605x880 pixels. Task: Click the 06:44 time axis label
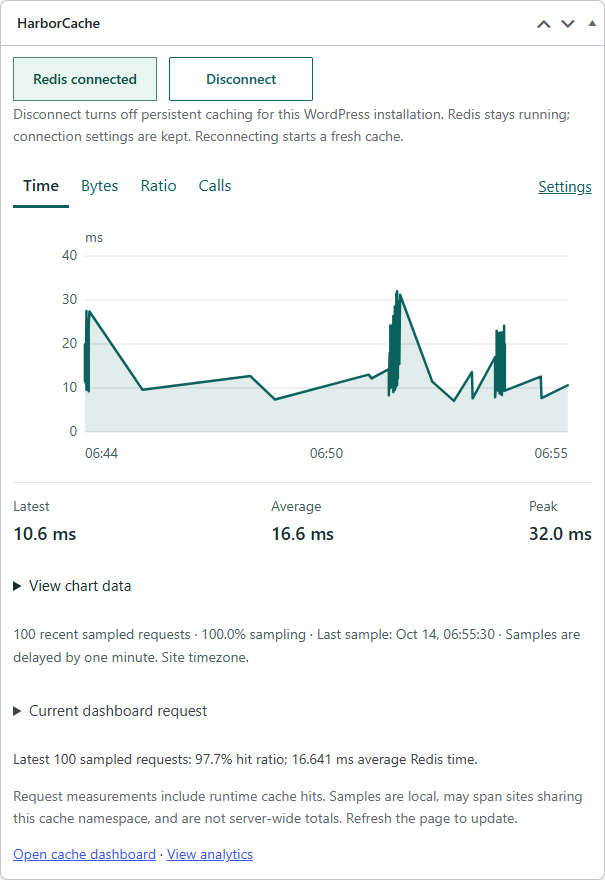click(102, 453)
